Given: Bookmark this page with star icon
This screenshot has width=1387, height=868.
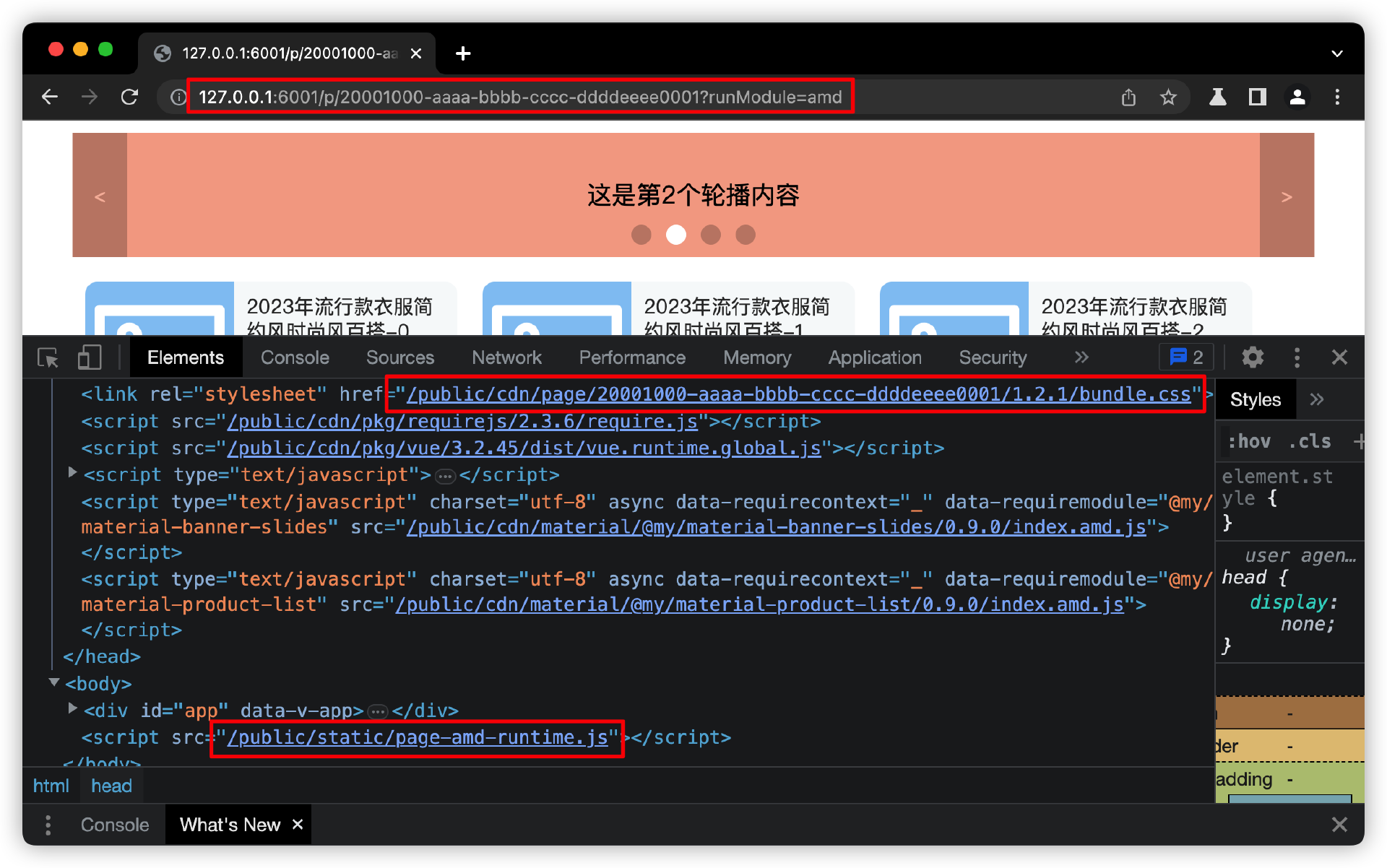Looking at the screenshot, I should click(1168, 97).
